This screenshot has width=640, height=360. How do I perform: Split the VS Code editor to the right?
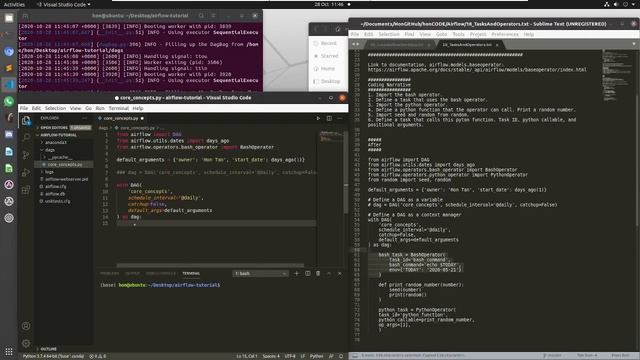coord(329,118)
